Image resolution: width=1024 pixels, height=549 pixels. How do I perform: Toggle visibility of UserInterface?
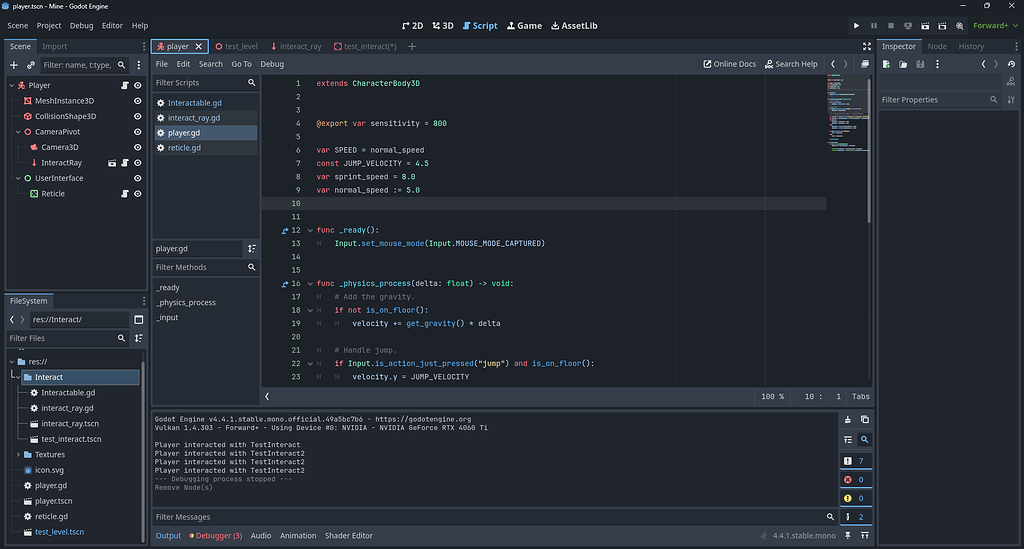(138, 178)
